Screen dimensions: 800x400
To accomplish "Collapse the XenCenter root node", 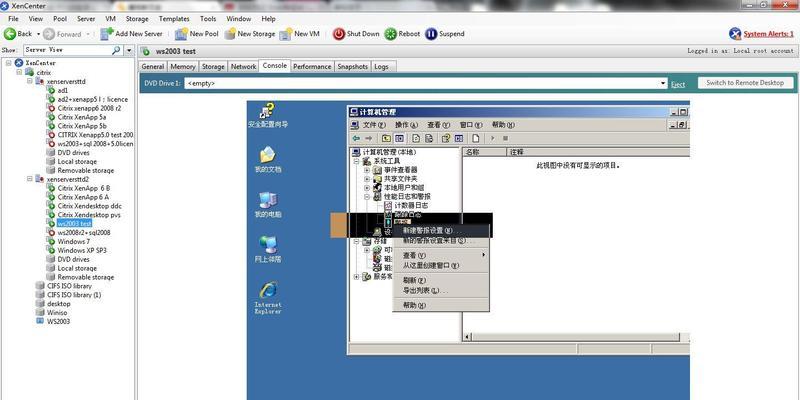I will pos(8,63).
